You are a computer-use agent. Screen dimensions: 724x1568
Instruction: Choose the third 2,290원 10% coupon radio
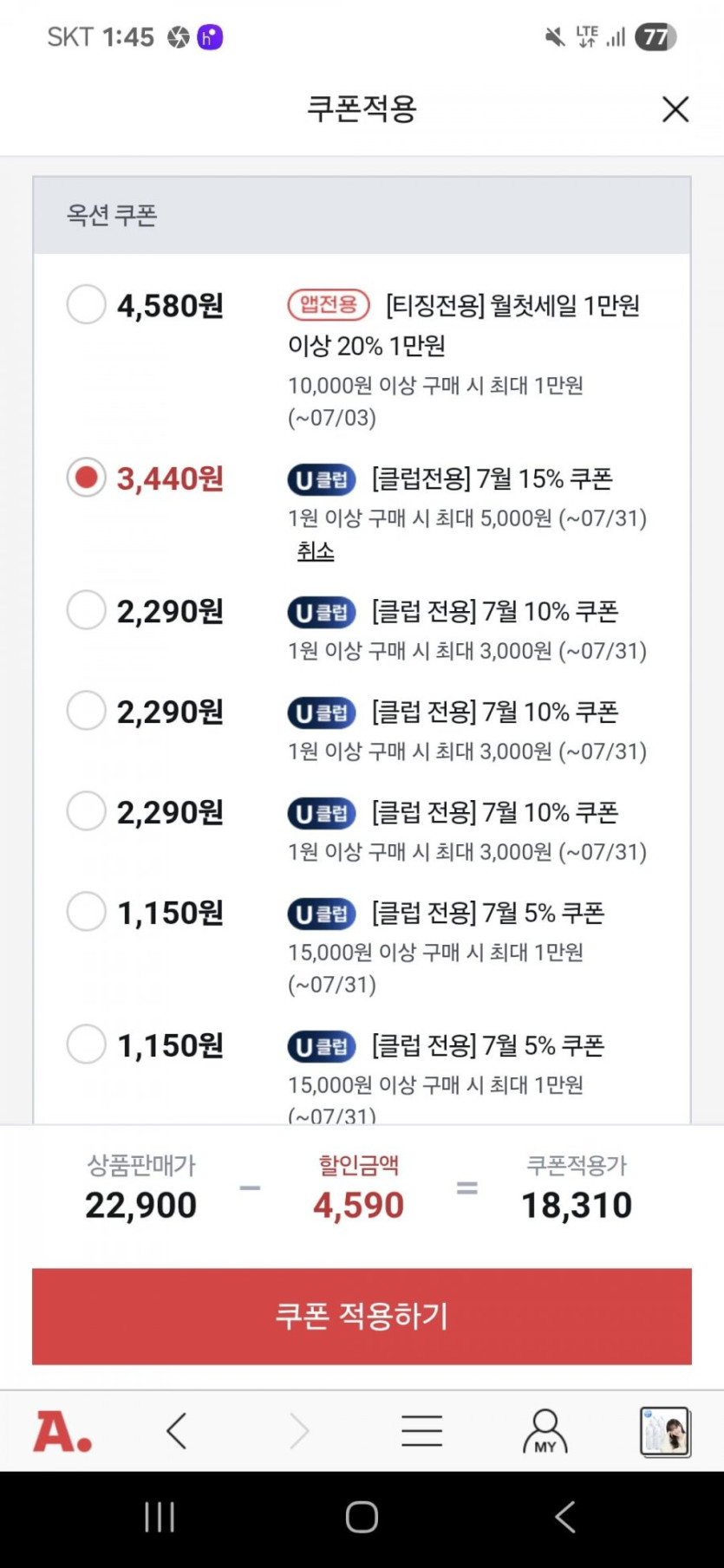tap(86, 812)
